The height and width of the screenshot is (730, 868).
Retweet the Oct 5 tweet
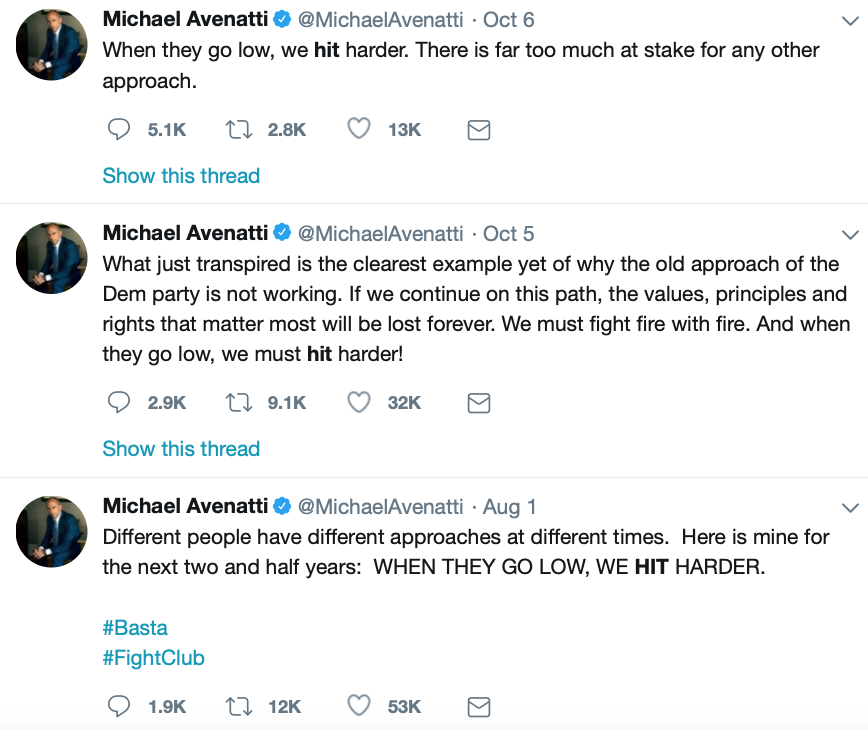[x=239, y=402]
